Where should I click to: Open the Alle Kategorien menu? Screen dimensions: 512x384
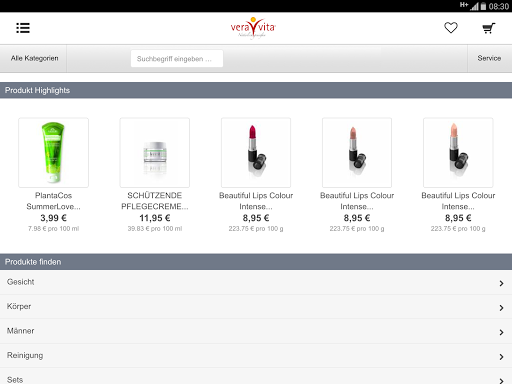(33, 58)
